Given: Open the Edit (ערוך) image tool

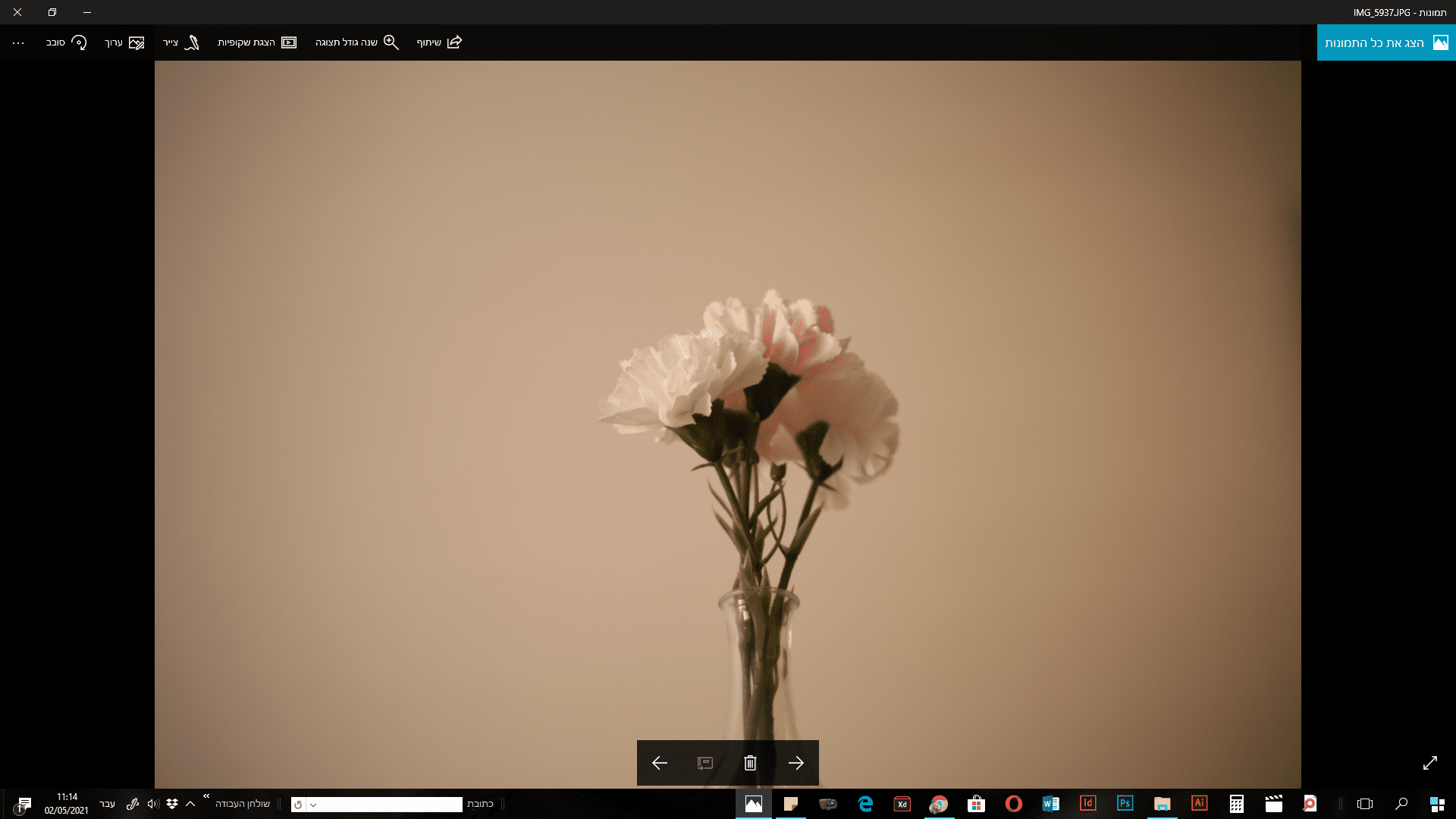Looking at the screenshot, I should pyautogui.click(x=124, y=42).
